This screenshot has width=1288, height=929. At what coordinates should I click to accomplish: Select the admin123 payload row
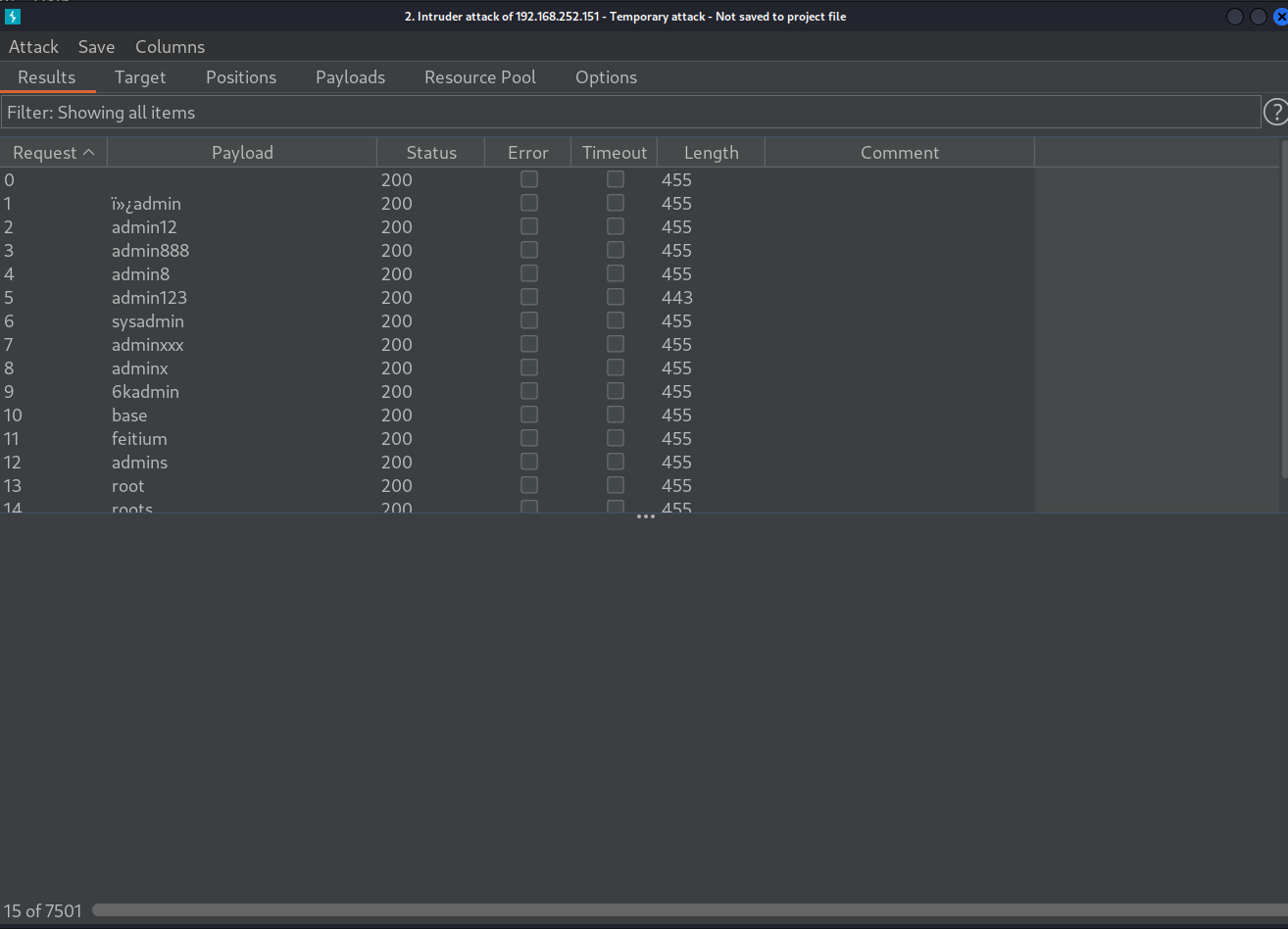coord(518,298)
